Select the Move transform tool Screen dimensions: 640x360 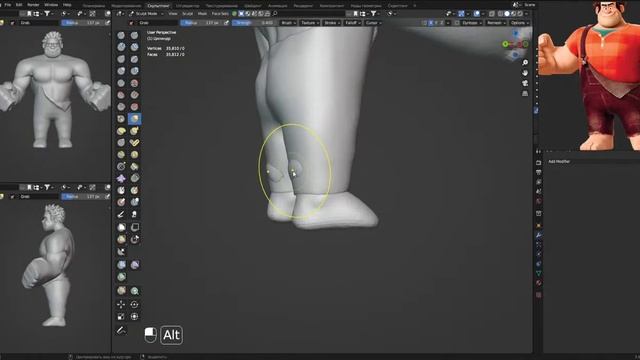click(121, 304)
